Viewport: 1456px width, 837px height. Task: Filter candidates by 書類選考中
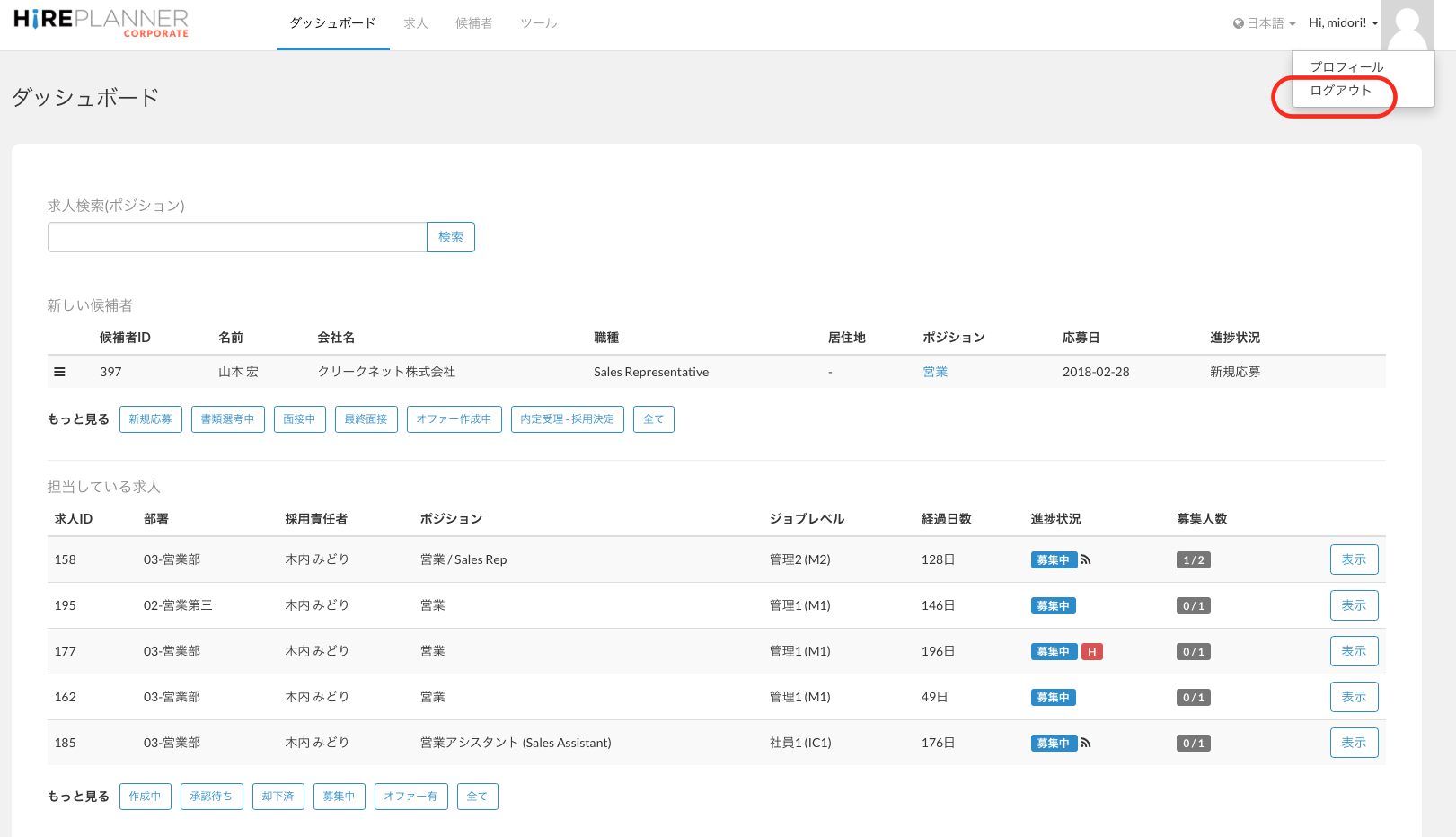tap(227, 419)
